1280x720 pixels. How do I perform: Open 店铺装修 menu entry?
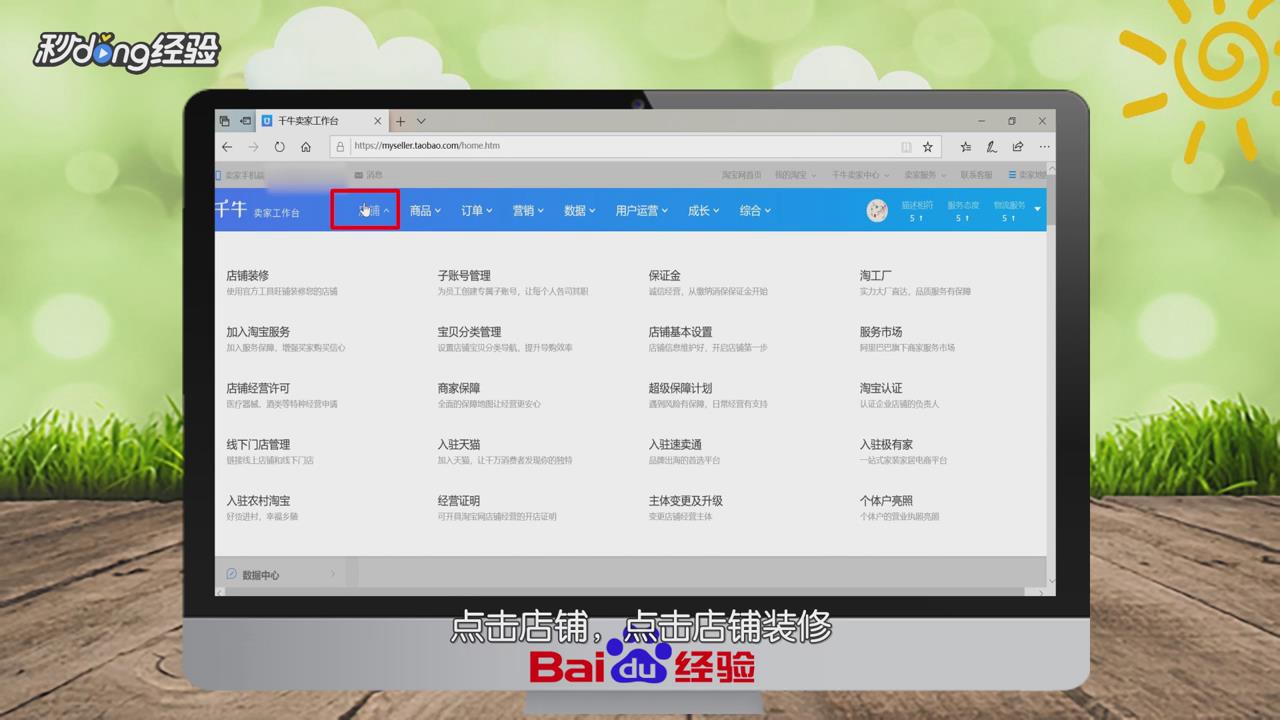(x=247, y=275)
